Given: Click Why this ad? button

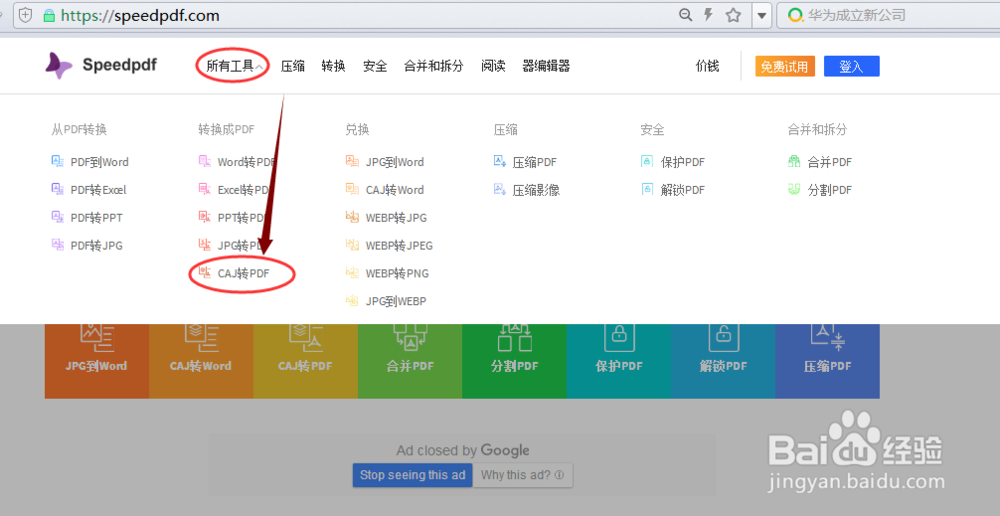Looking at the screenshot, I should click(x=522, y=475).
